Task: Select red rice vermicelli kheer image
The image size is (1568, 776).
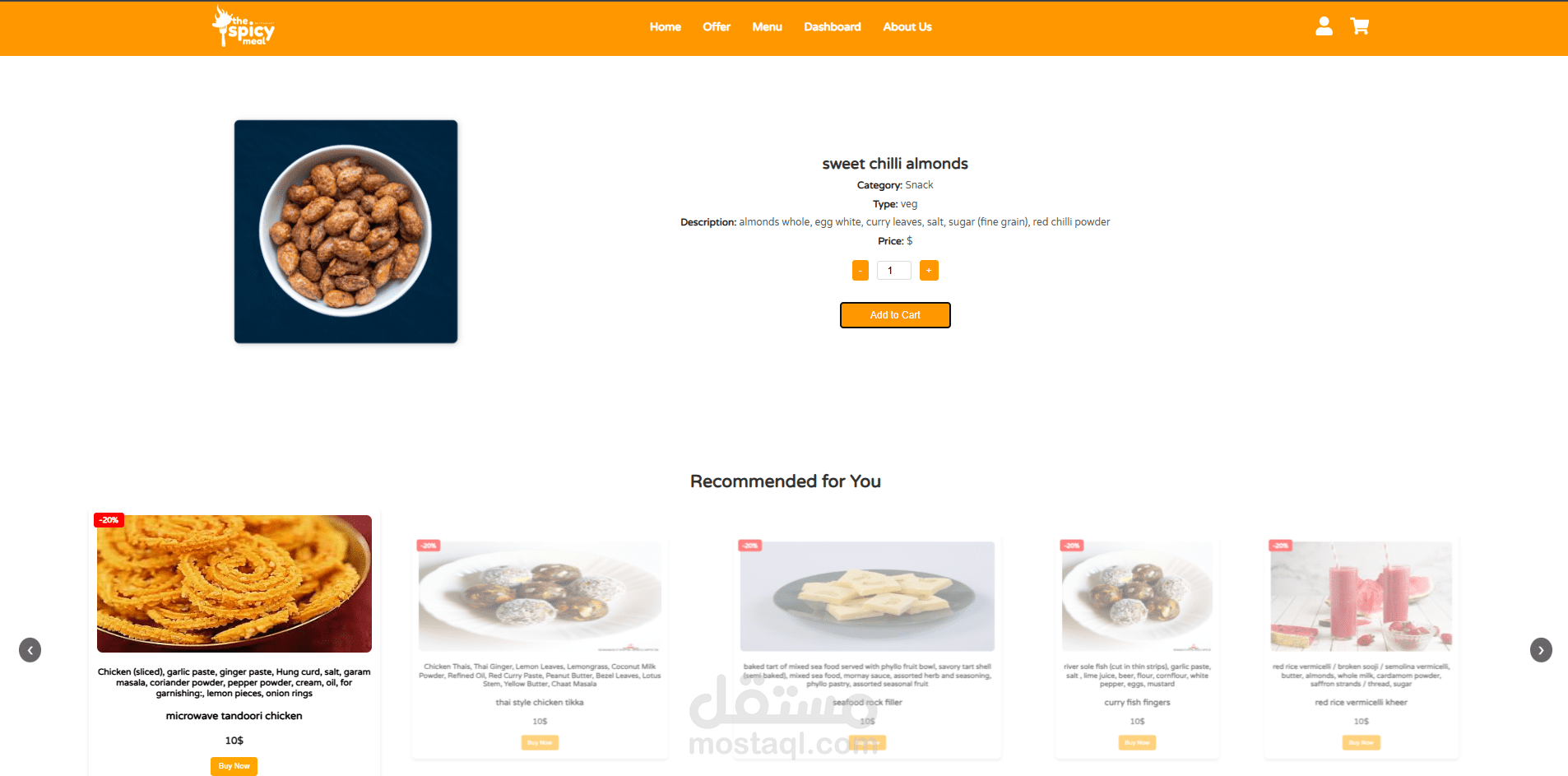Action: [1362, 597]
